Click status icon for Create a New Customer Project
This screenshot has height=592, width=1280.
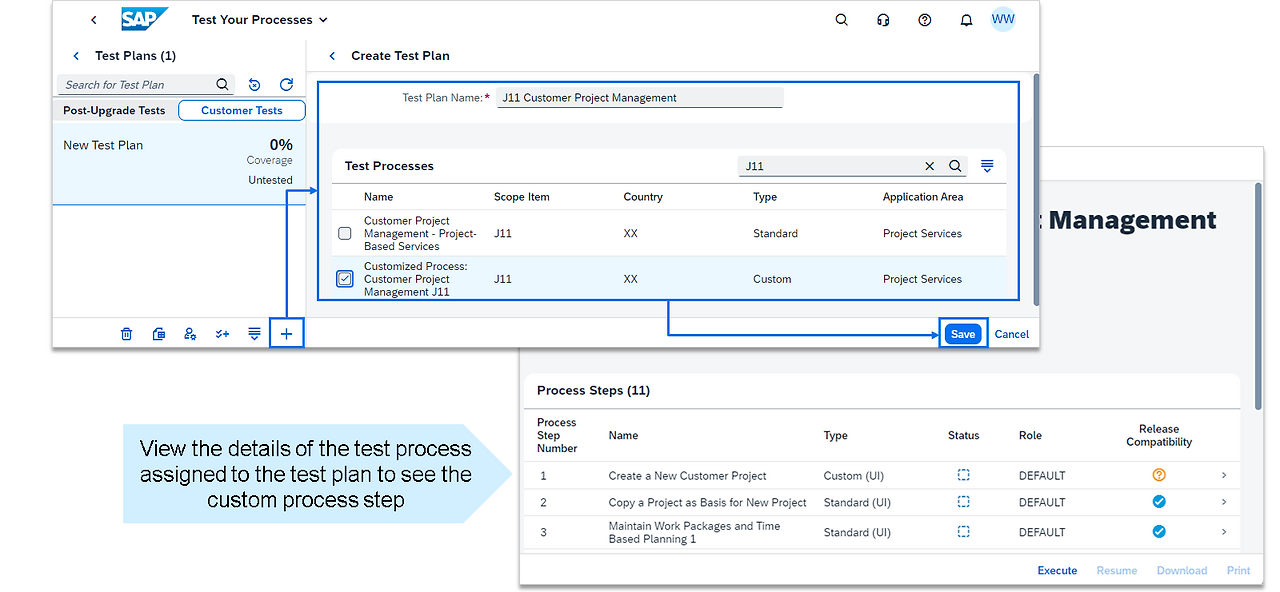(964, 475)
